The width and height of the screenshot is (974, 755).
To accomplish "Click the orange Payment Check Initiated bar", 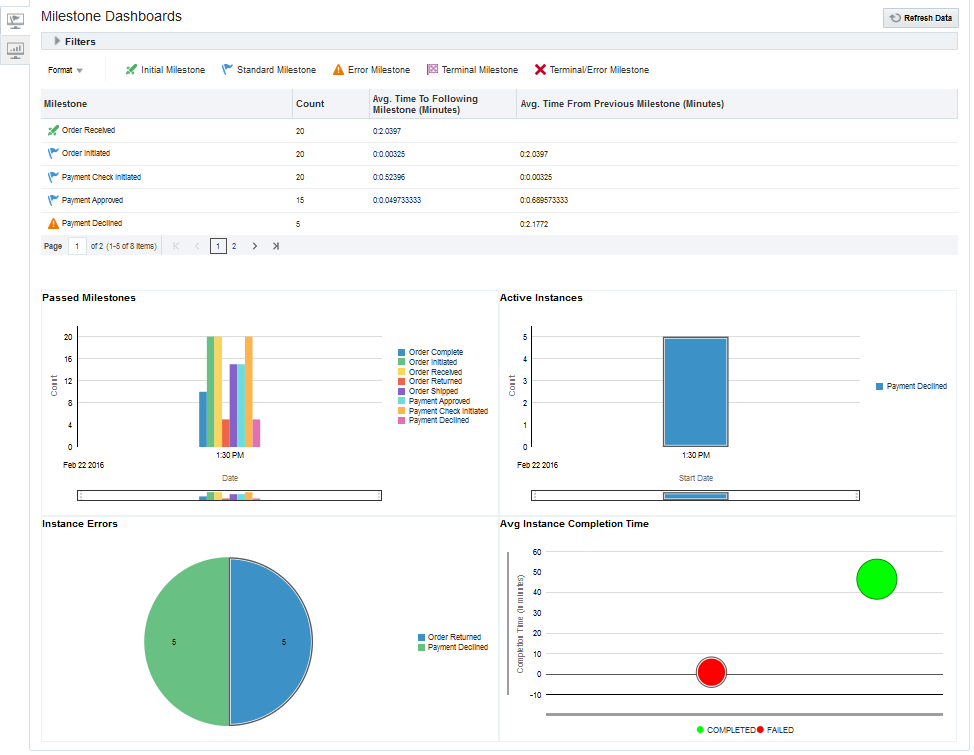I will click(248, 391).
